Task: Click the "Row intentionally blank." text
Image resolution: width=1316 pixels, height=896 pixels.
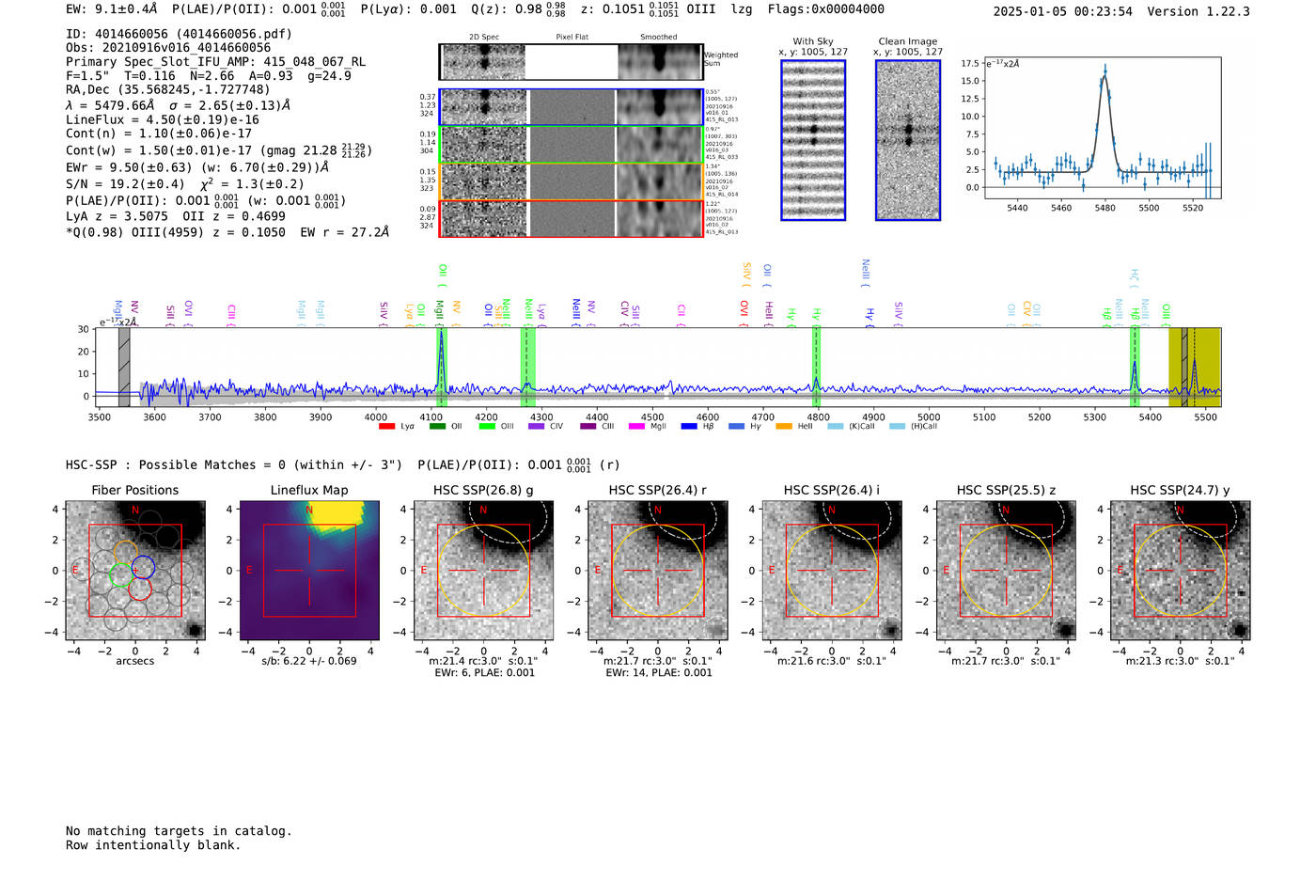Action: (153, 845)
